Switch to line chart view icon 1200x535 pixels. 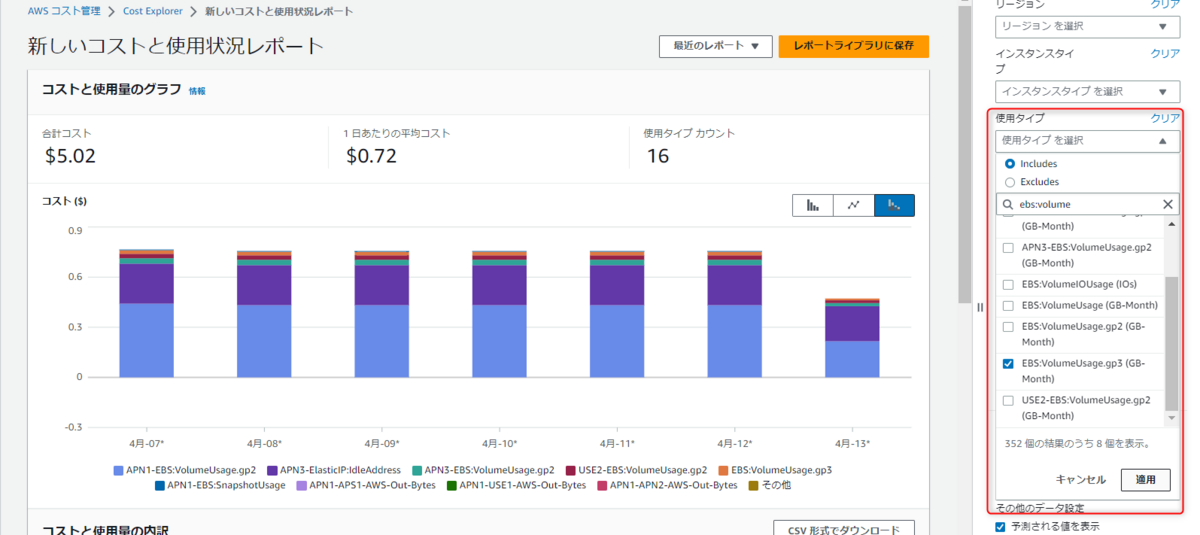pos(853,205)
